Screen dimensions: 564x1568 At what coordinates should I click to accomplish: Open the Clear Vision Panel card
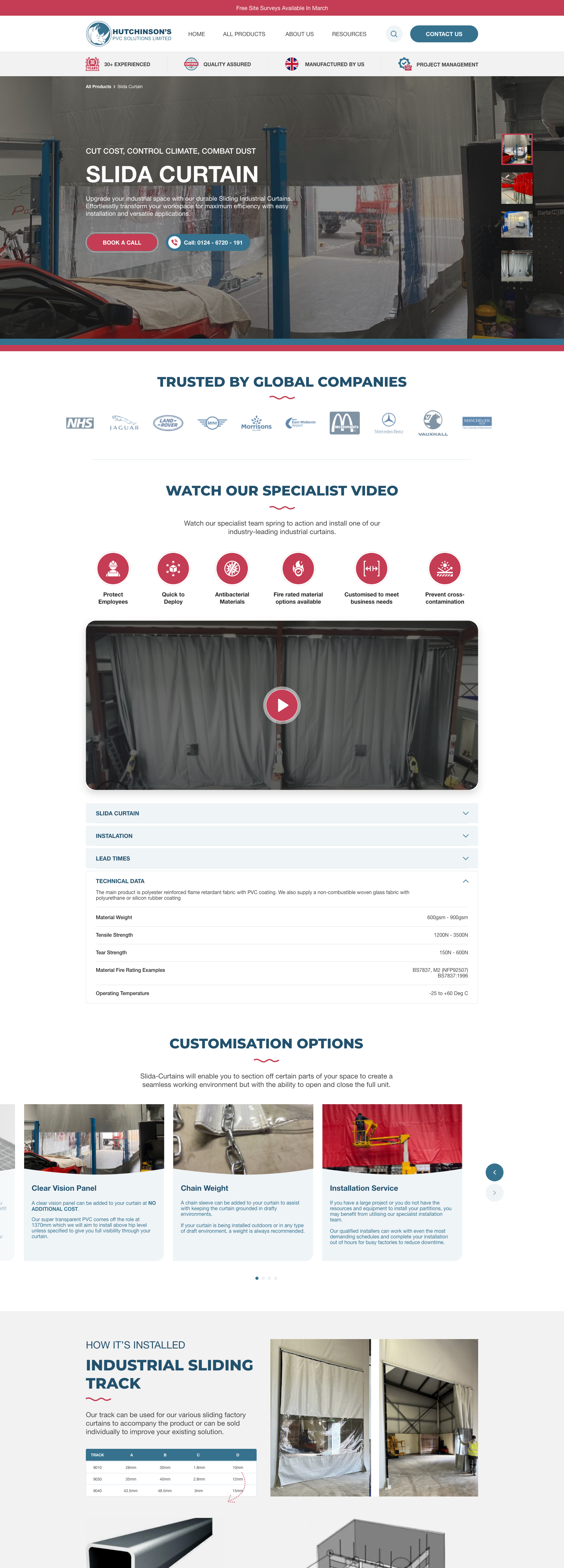(x=94, y=1182)
